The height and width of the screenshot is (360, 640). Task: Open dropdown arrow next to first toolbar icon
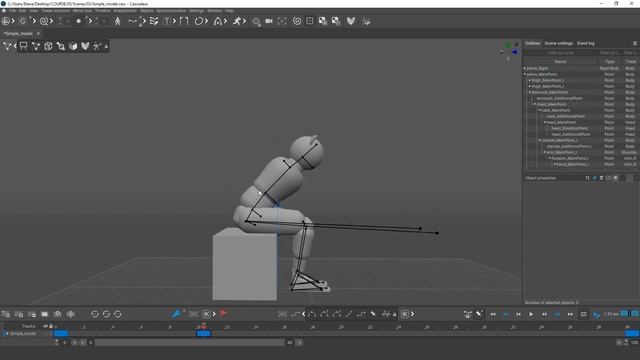coord(13,21)
